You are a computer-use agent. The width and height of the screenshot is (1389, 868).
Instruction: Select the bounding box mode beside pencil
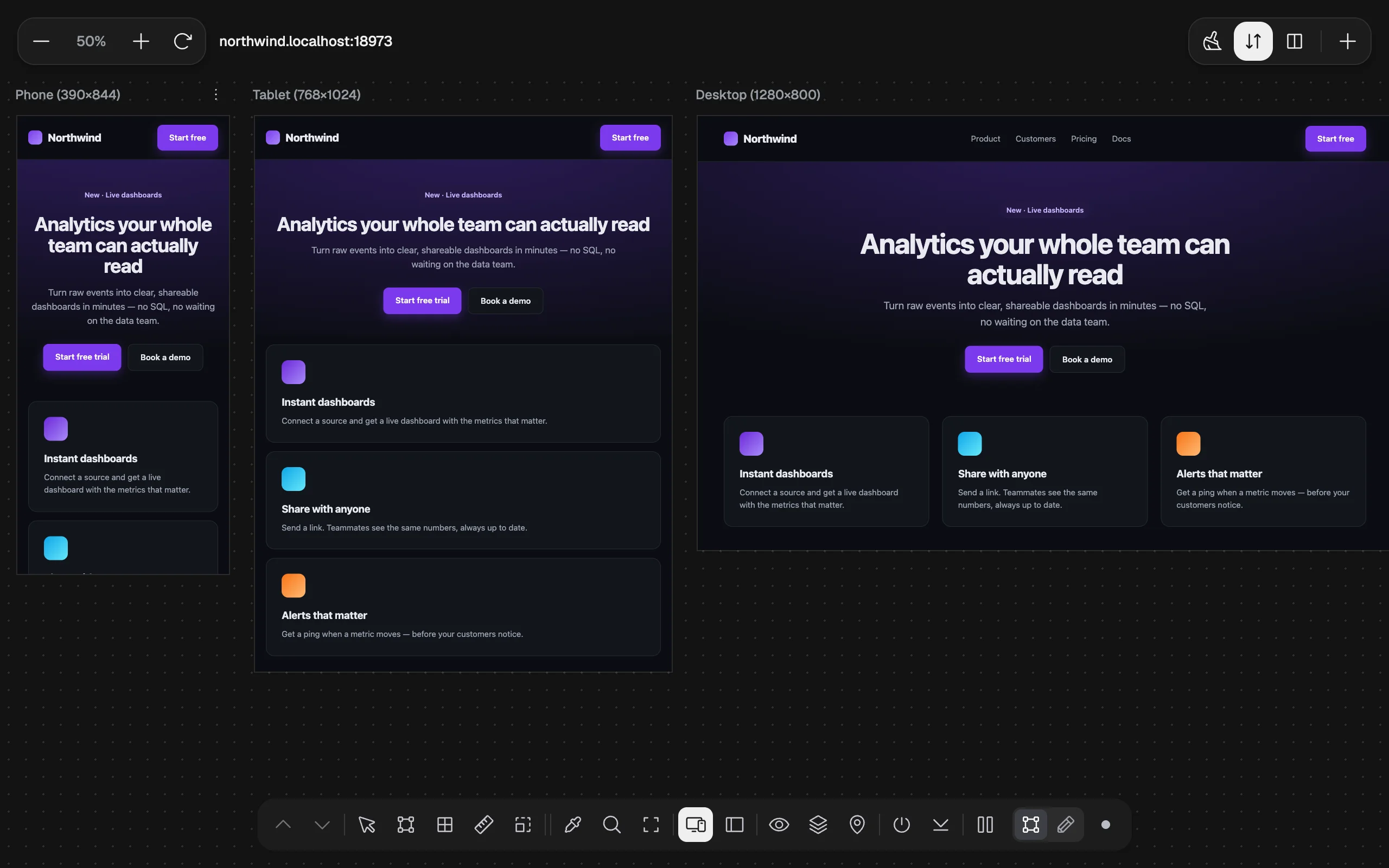point(1031,825)
